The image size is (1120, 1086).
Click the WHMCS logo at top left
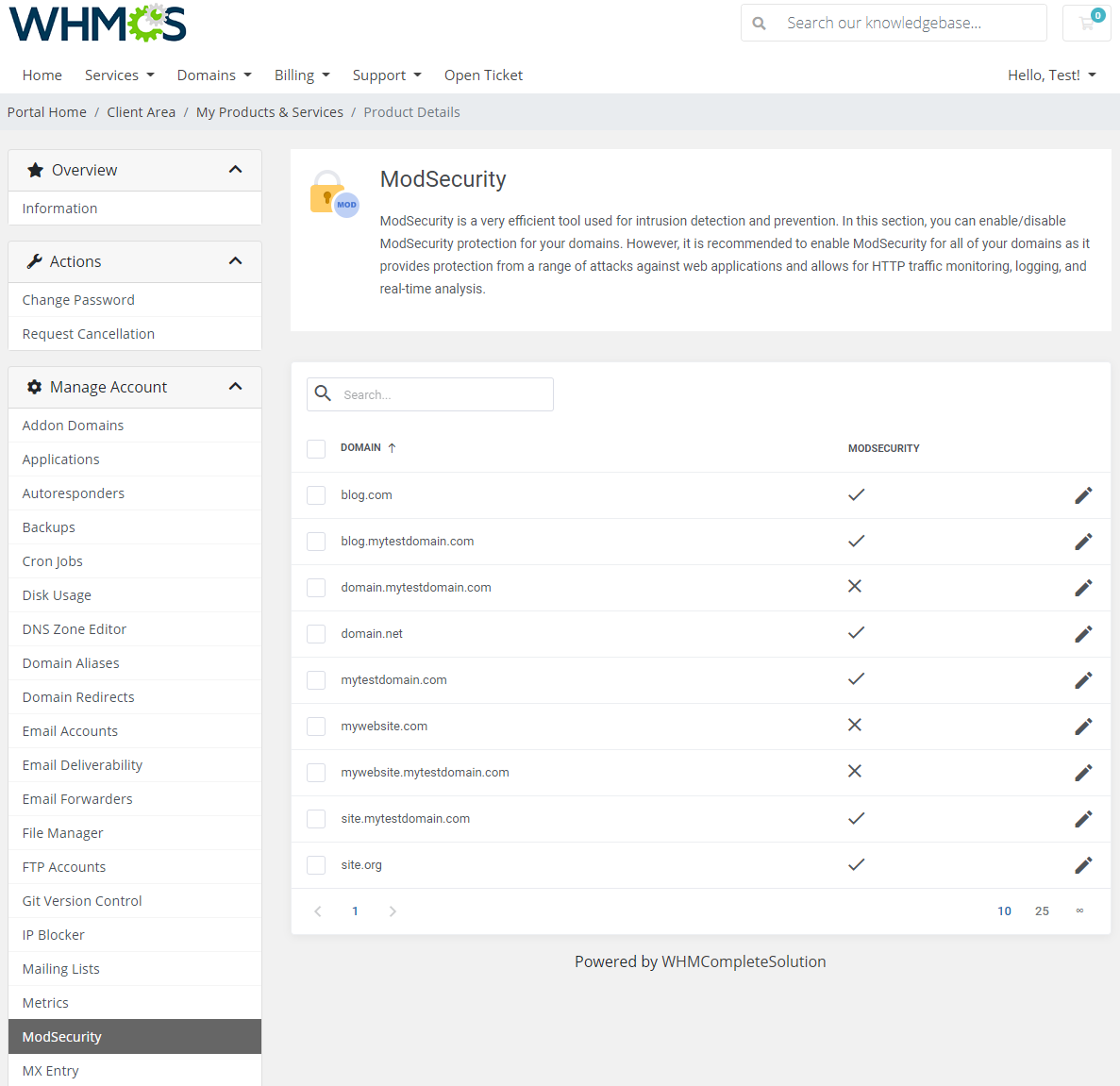(96, 23)
